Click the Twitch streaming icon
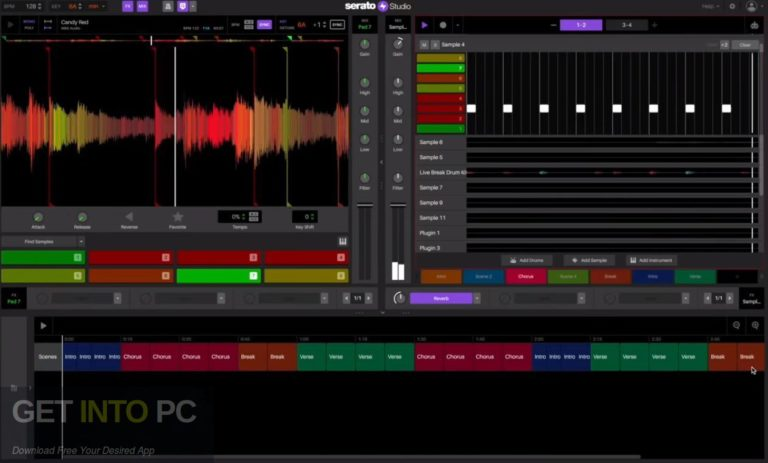 [182, 6]
